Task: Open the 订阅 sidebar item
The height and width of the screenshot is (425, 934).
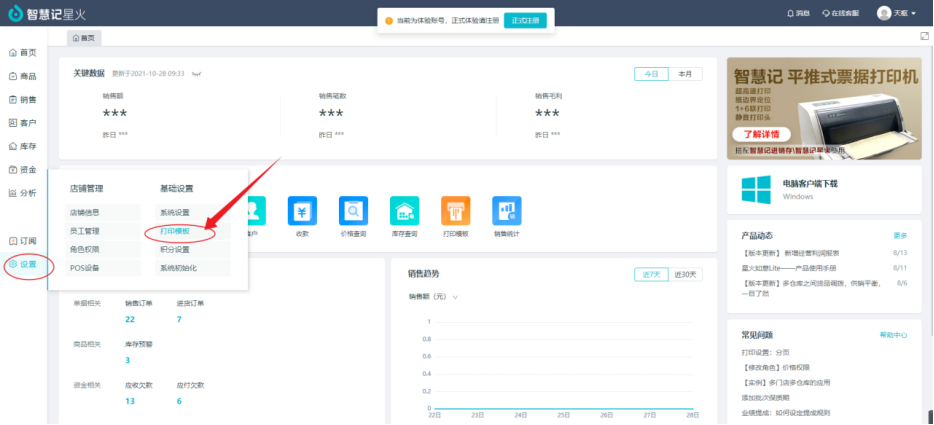Action: [23, 241]
